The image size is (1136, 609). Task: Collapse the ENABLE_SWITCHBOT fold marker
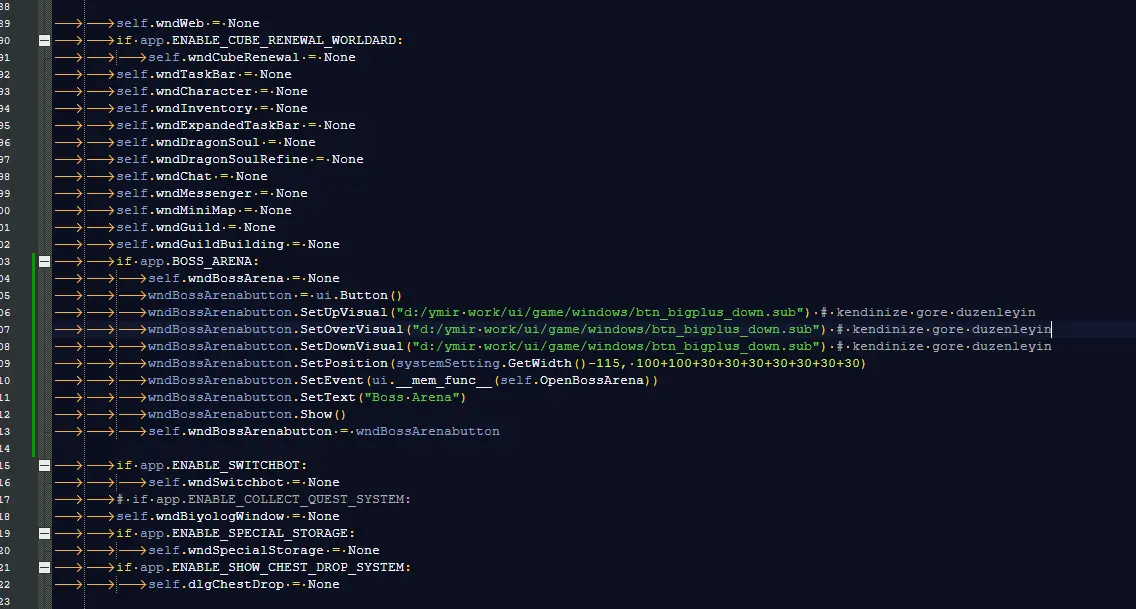coord(43,465)
